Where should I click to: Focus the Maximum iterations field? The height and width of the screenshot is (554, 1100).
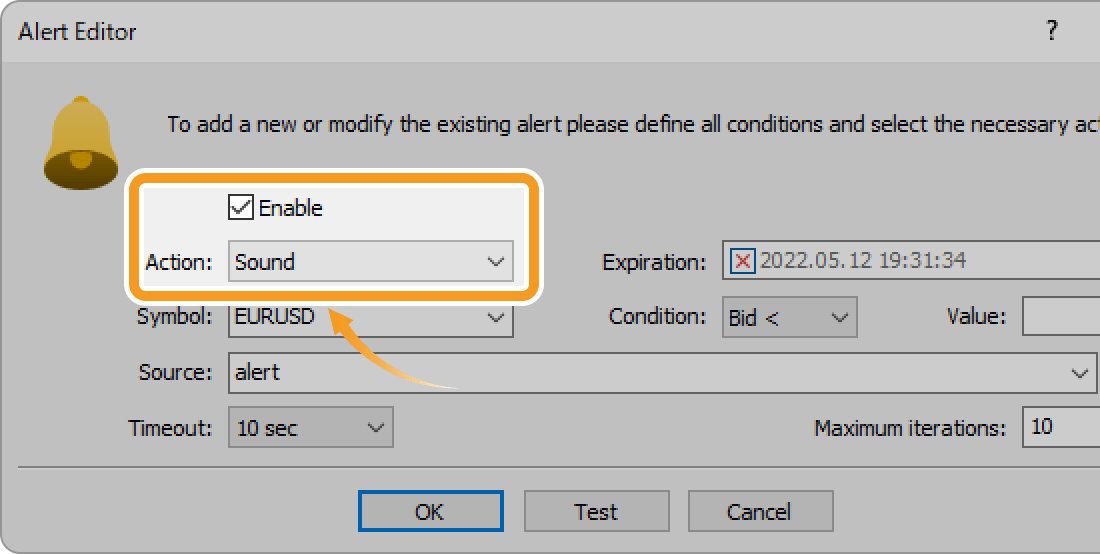[1060, 428]
